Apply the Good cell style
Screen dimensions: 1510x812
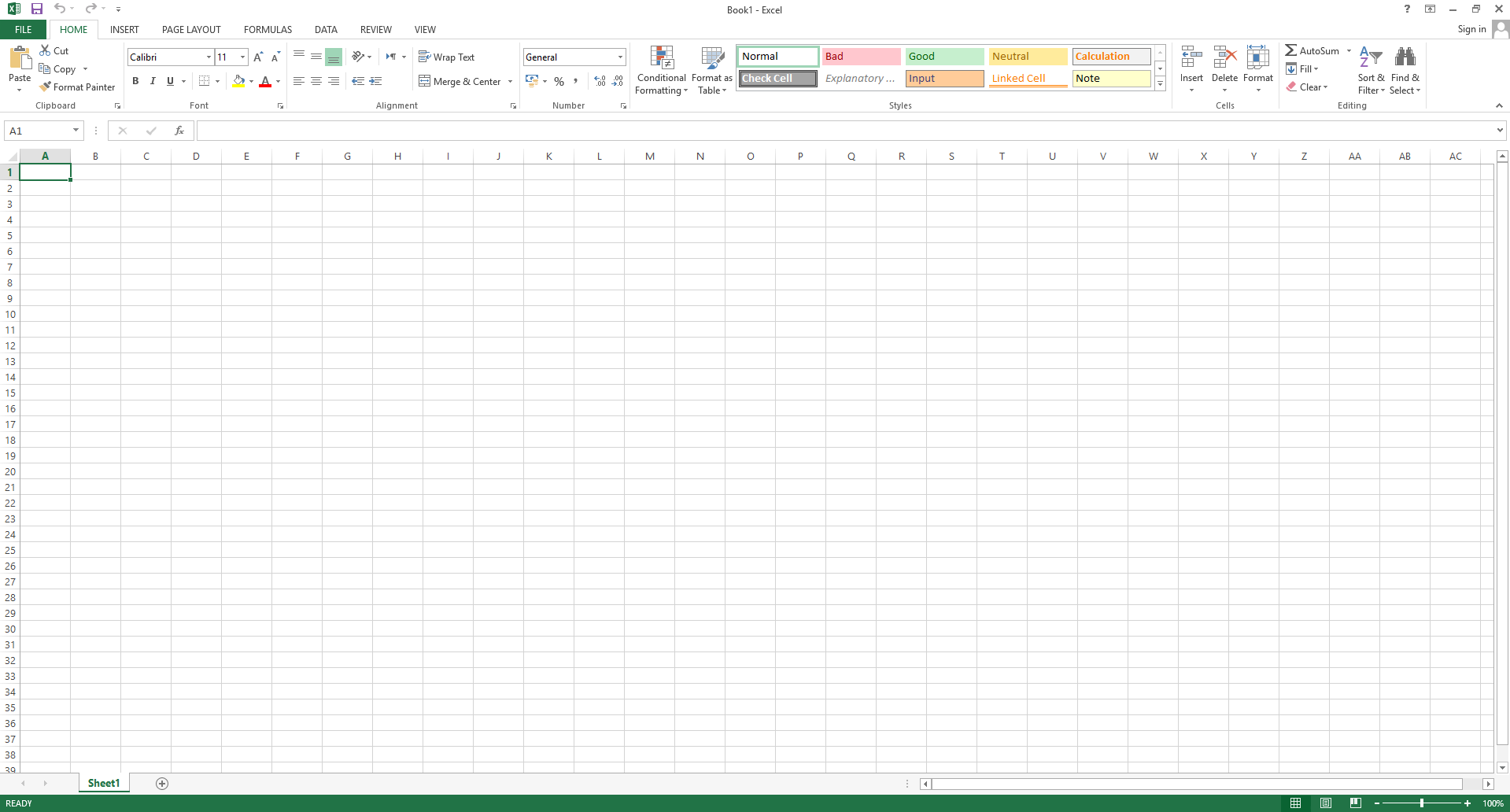943,57
